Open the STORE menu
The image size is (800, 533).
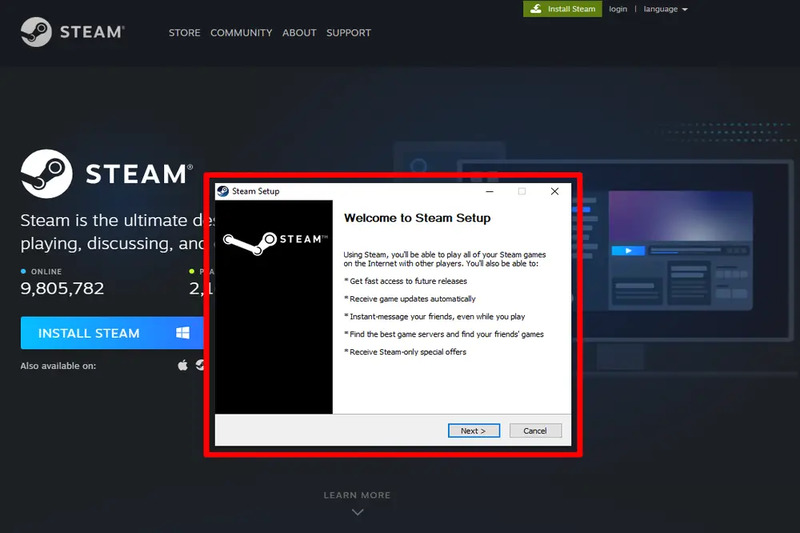click(184, 33)
